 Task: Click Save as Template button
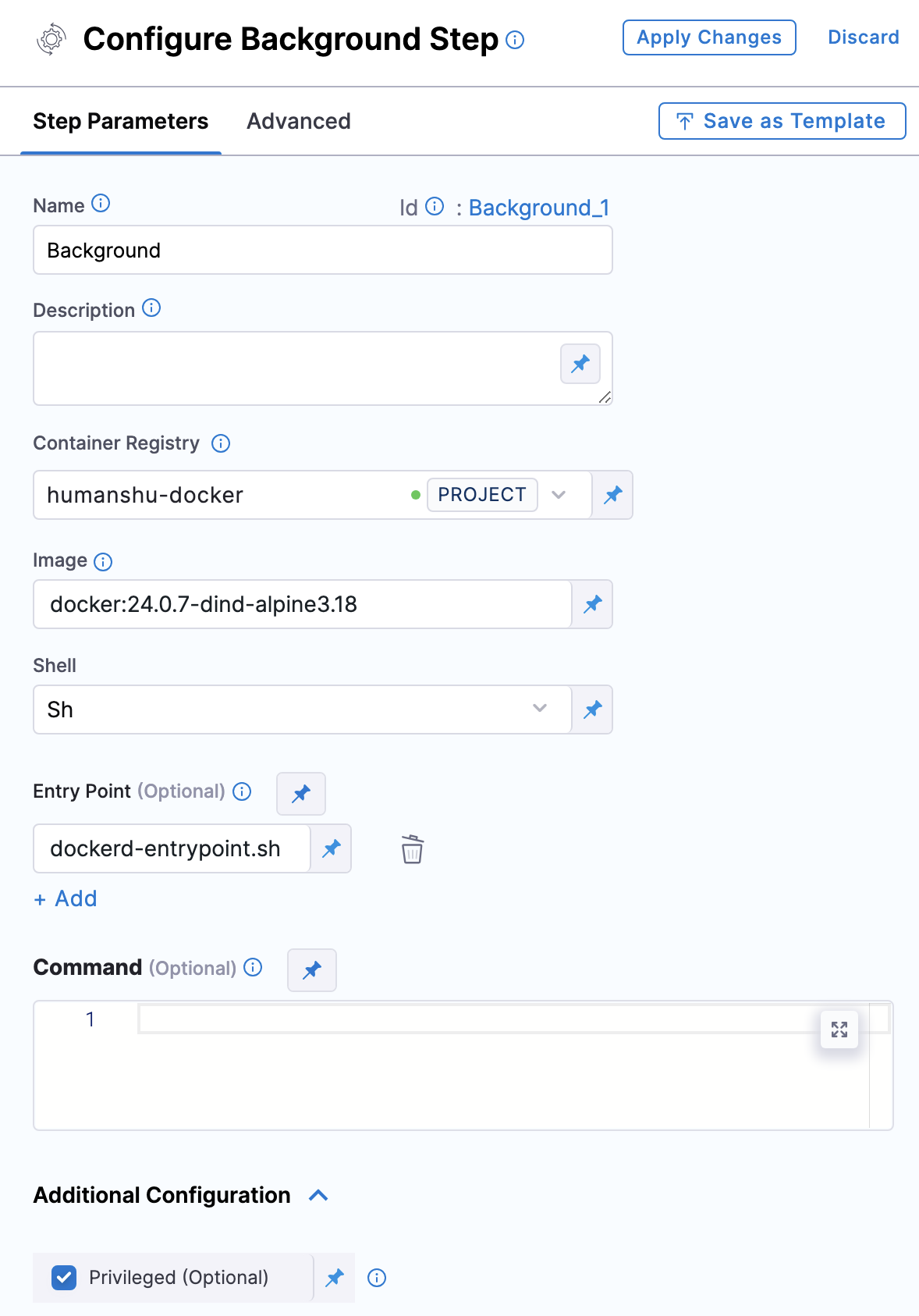(782, 121)
